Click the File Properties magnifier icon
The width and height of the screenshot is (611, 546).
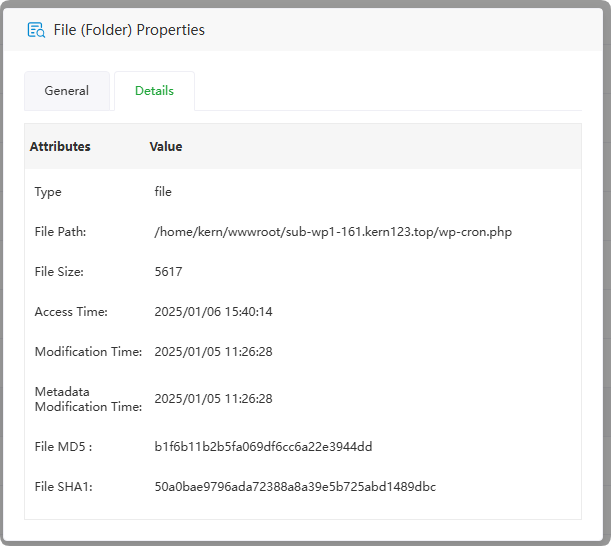(x=36, y=30)
